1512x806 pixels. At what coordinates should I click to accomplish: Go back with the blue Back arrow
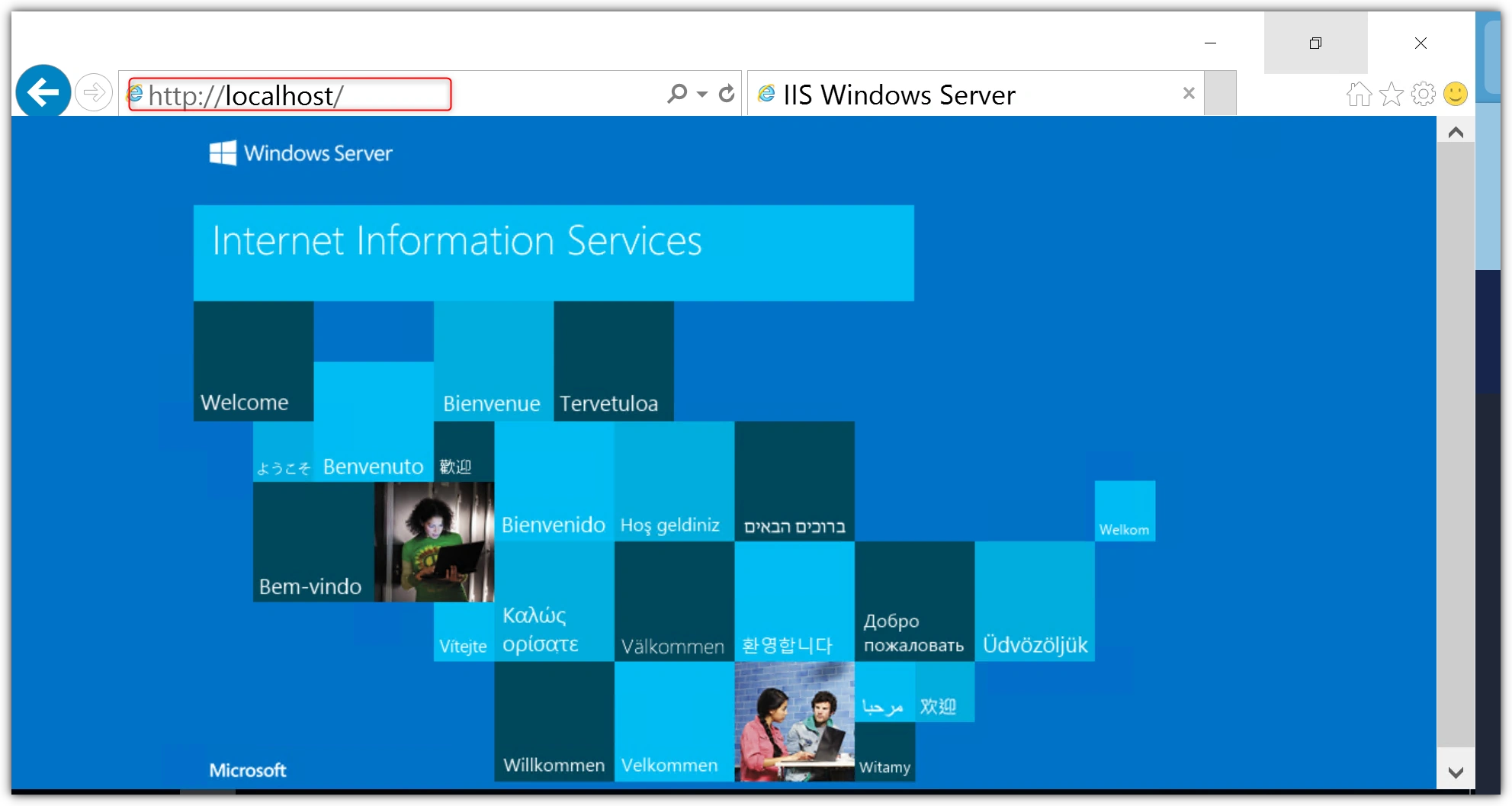[x=43, y=92]
